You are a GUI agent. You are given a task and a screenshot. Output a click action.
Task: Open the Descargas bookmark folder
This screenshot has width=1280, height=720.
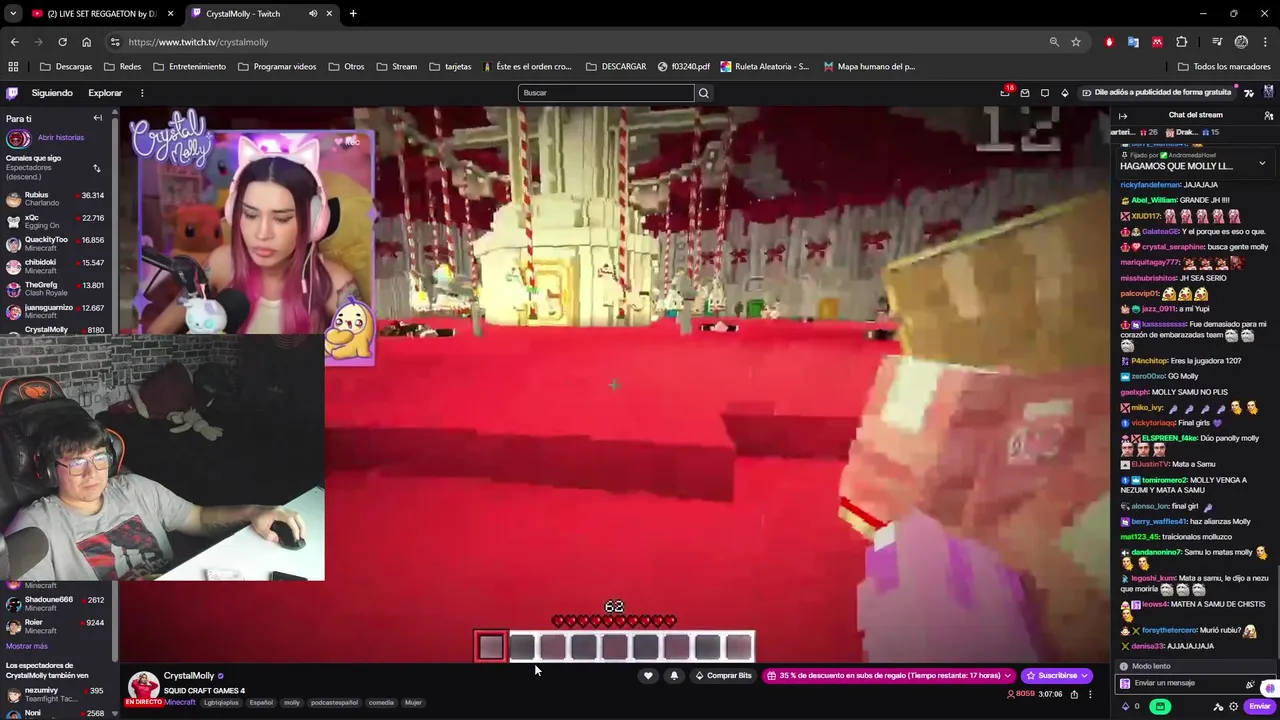(x=66, y=67)
